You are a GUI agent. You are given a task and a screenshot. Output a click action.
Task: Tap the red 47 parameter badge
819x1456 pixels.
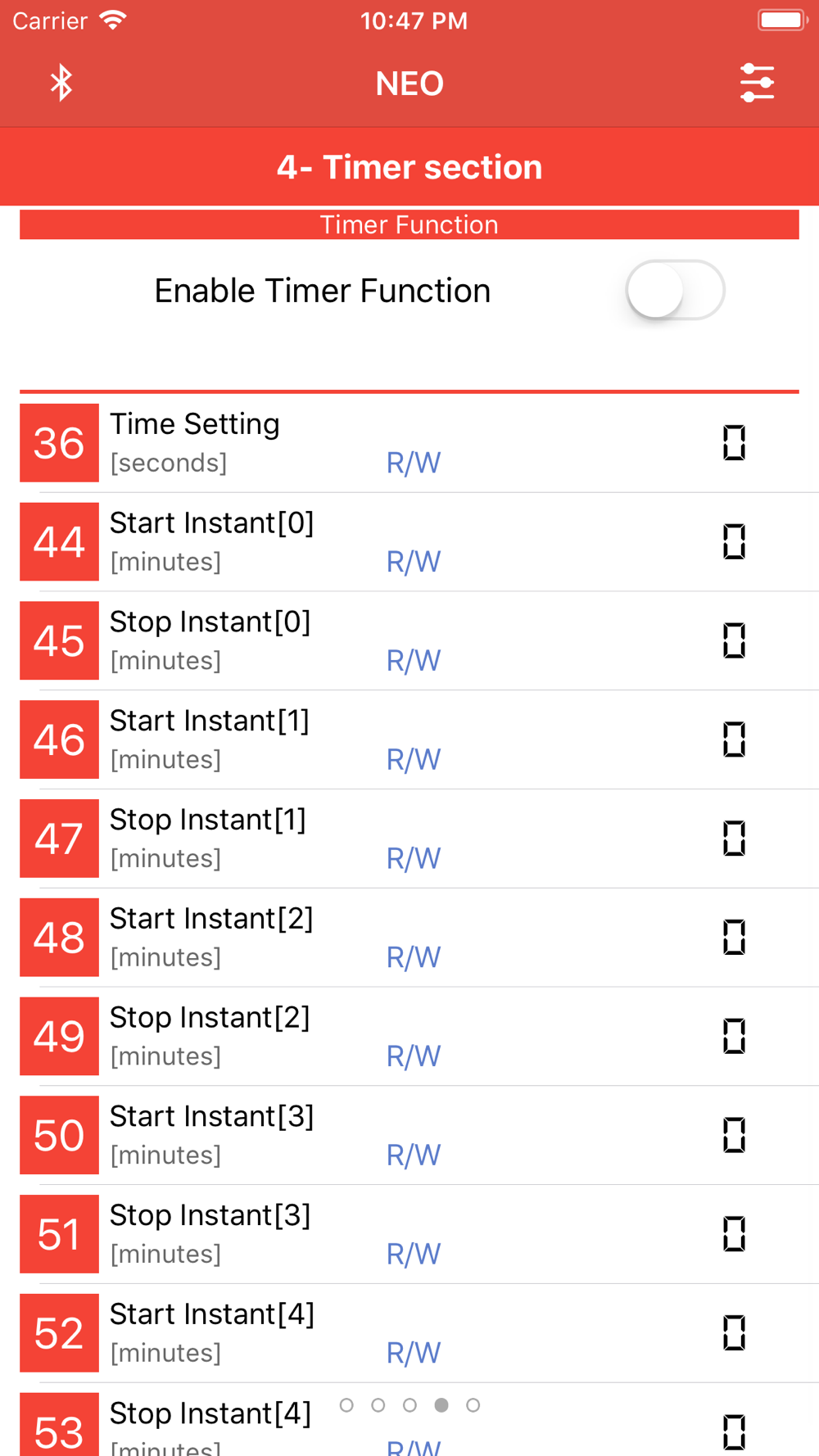[59, 839]
